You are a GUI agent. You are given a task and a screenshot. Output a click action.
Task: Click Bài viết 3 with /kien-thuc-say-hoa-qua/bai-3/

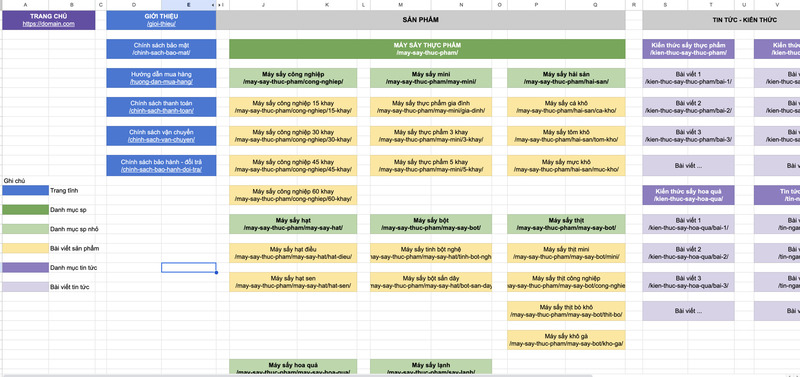click(688, 282)
